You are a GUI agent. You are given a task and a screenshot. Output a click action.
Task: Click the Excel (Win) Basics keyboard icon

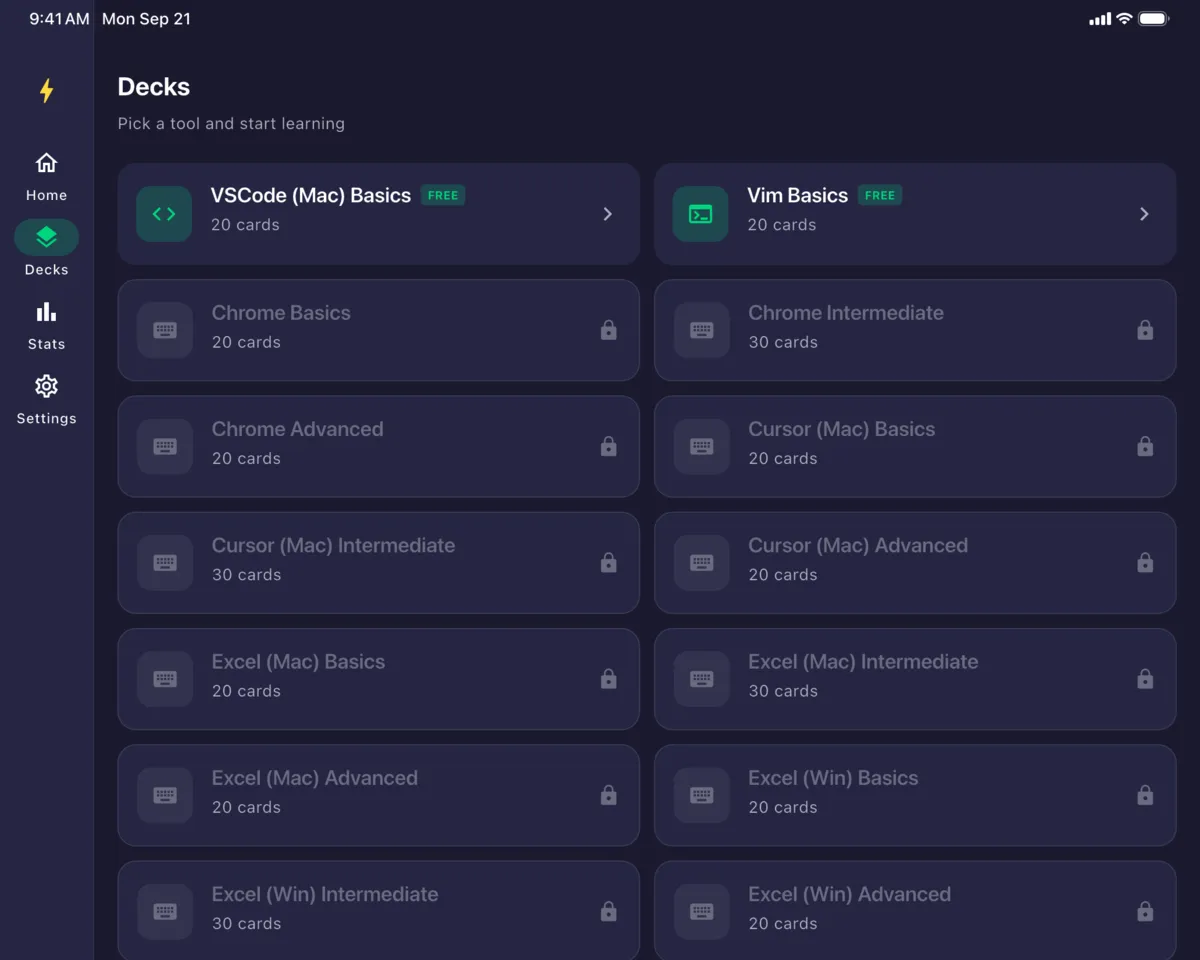(x=702, y=795)
